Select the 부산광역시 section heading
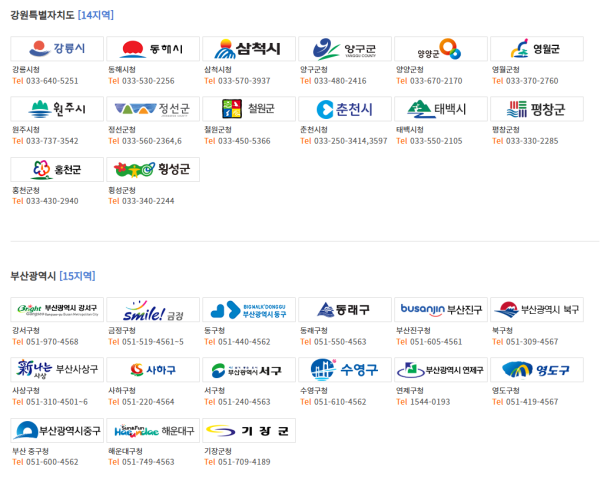This screenshot has height=490, width=600. (33, 275)
